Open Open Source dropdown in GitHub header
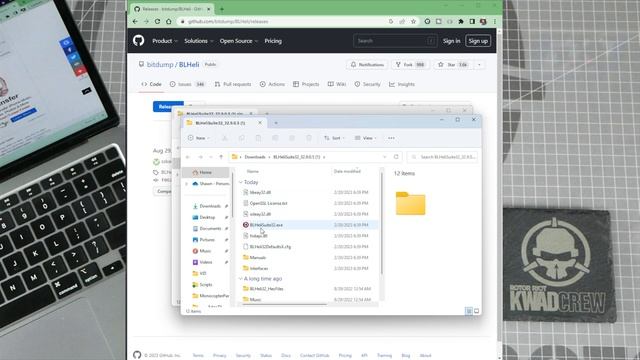The image size is (640, 360). click(x=239, y=41)
